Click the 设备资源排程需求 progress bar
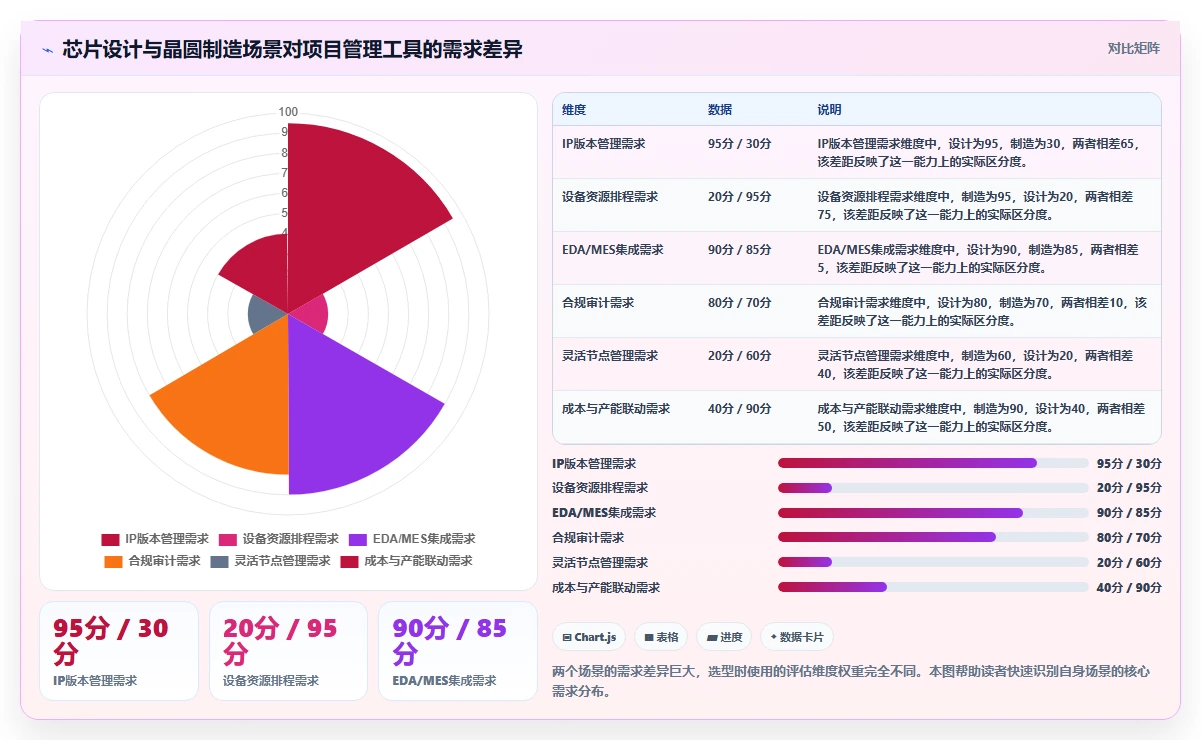 pyautogui.click(x=933, y=488)
